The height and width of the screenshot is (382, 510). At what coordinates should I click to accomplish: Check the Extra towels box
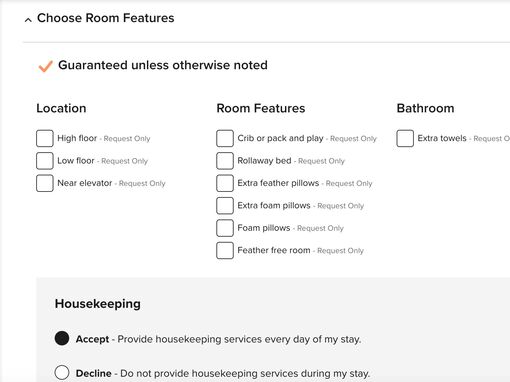click(405, 138)
